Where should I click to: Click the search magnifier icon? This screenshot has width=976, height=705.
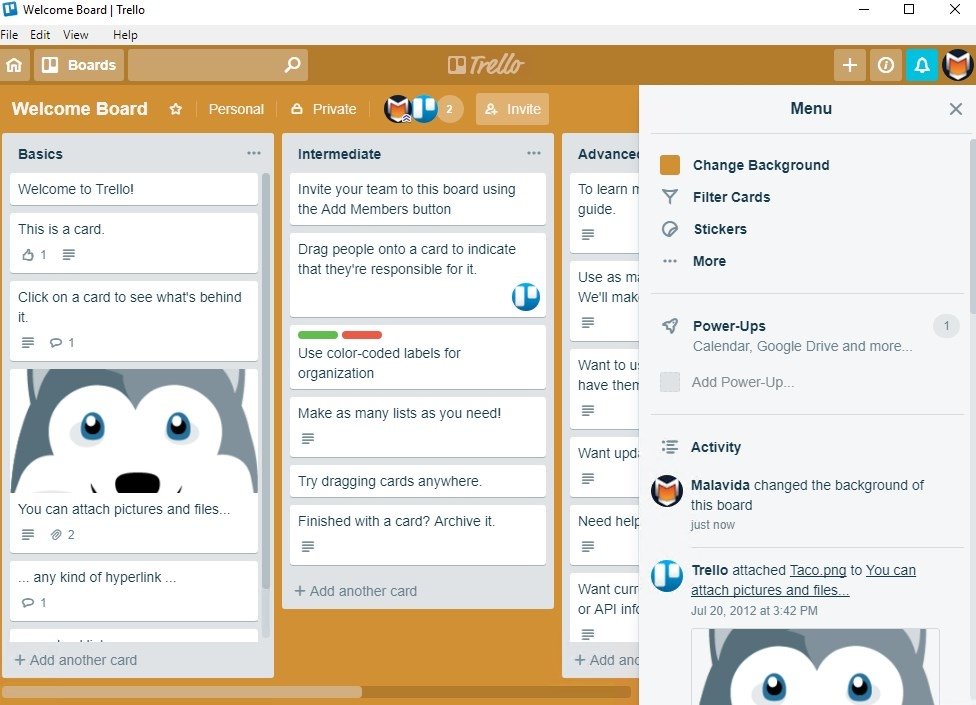click(292, 65)
